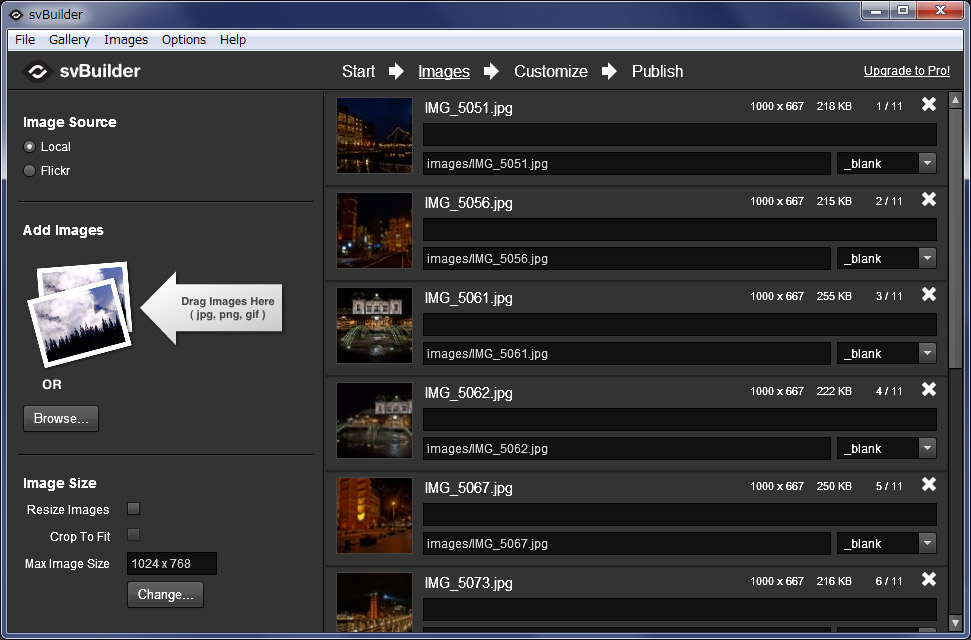The width and height of the screenshot is (971, 640).
Task: Click the X icon for IMG_5062.jpg
Action: [928, 390]
